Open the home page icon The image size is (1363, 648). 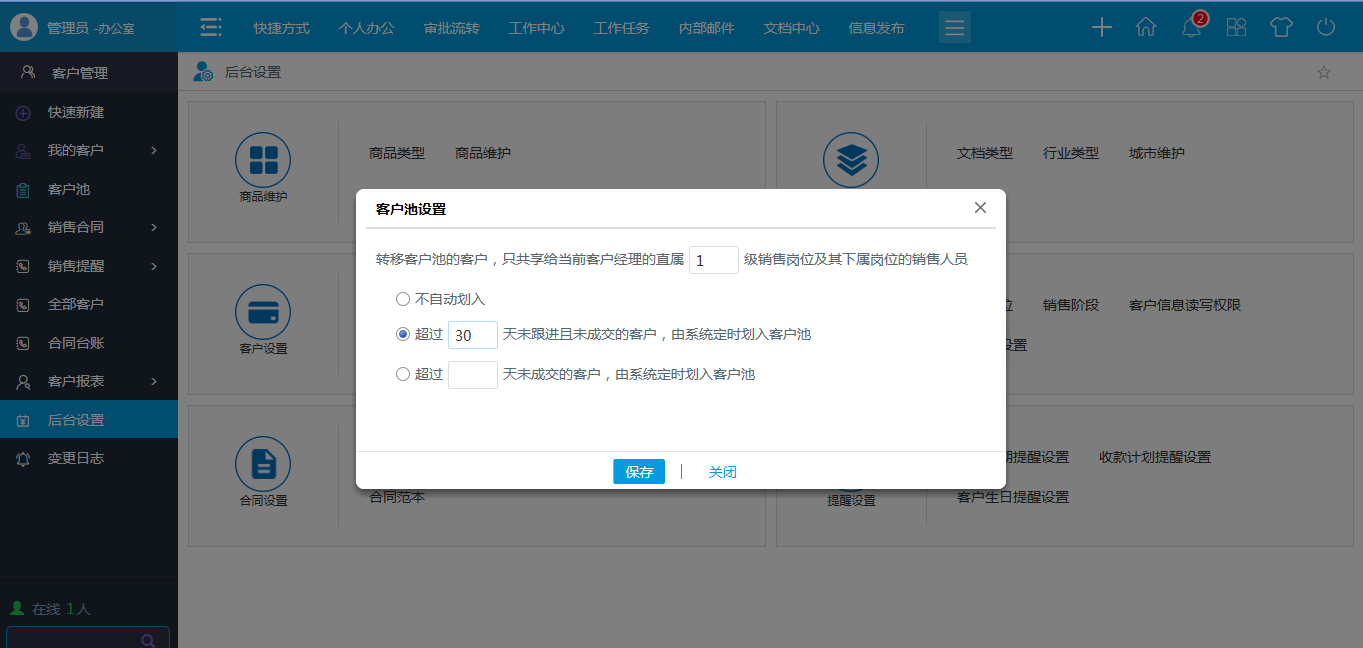pyautogui.click(x=1146, y=28)
